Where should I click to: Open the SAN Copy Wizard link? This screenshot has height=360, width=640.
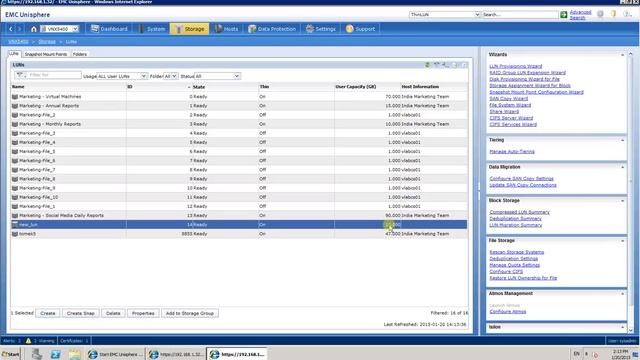(x=509, y=98)
